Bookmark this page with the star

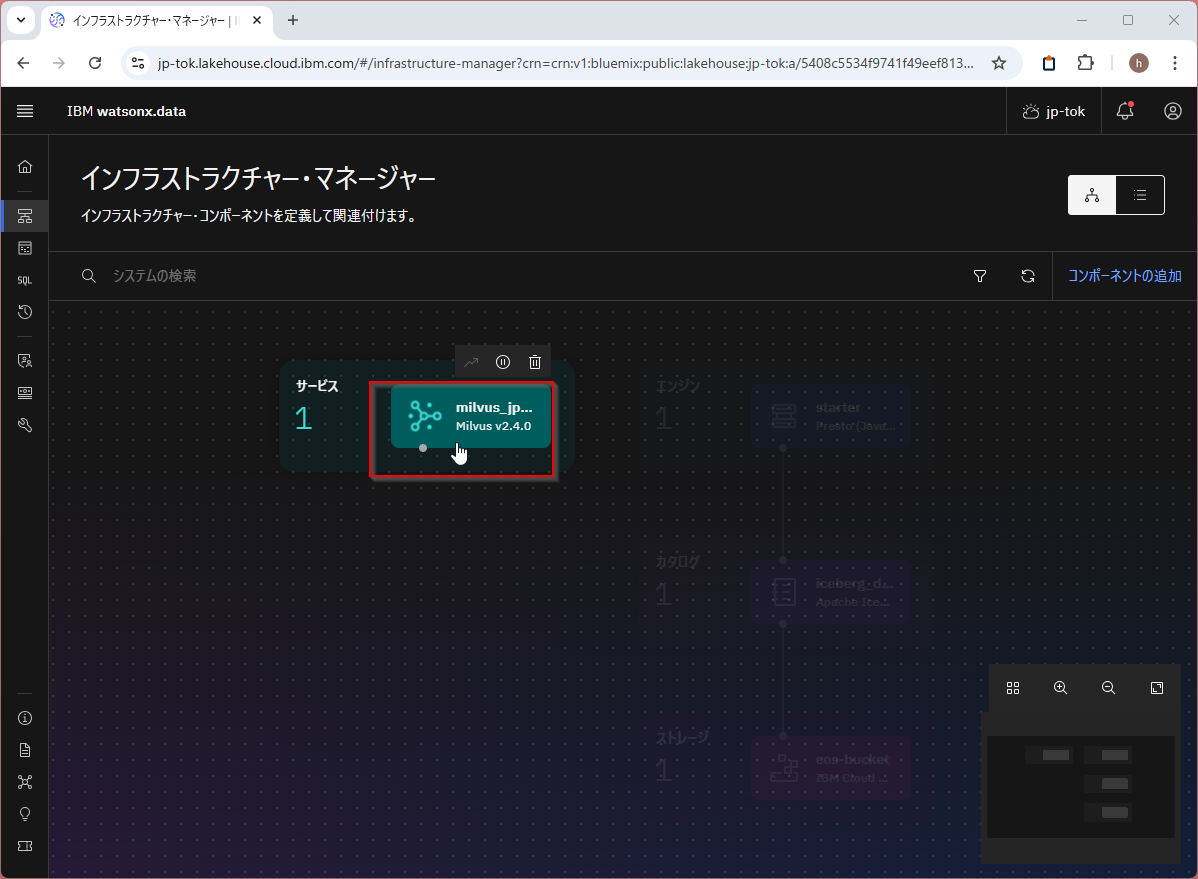click(999, 63)
